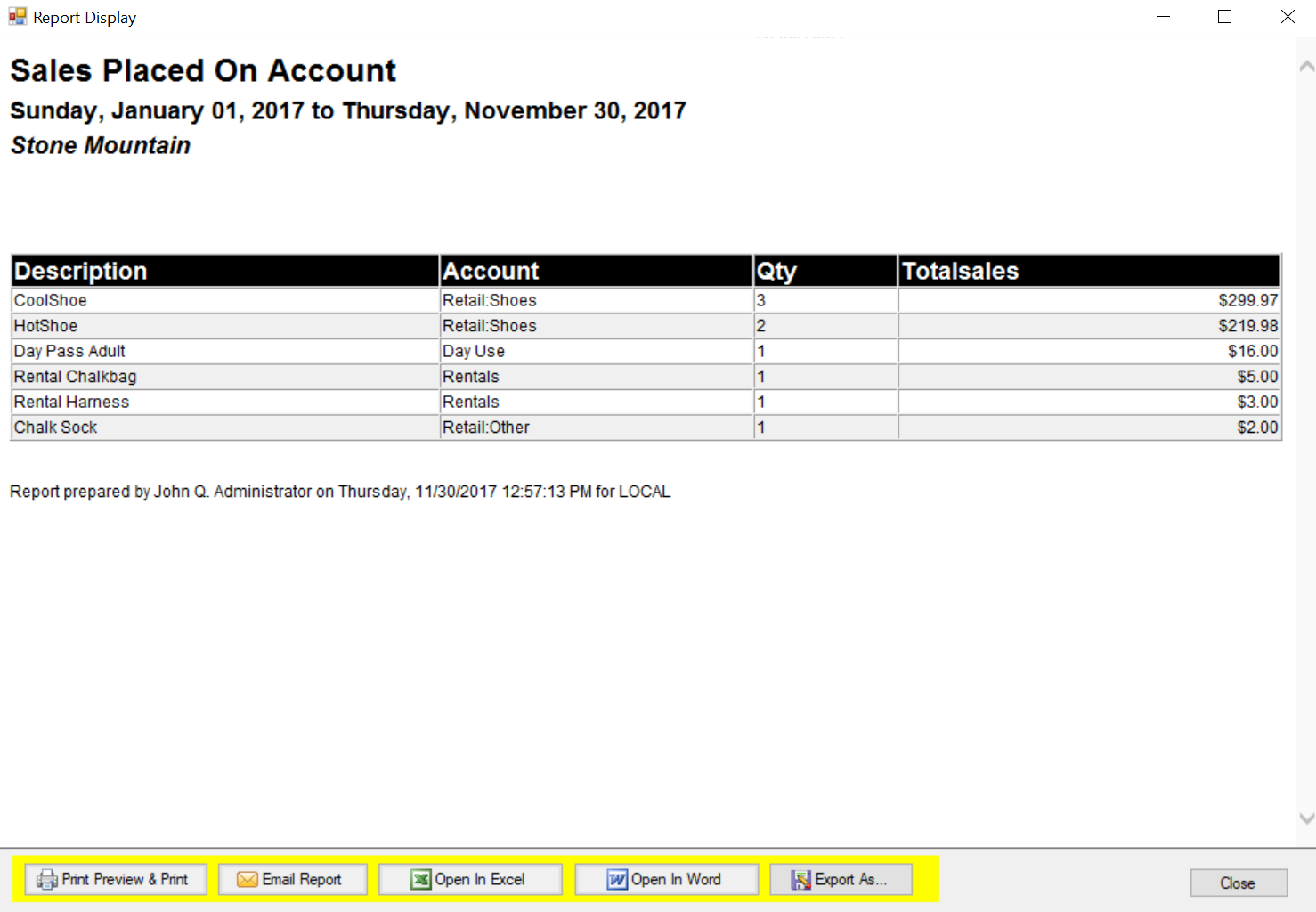Screen dimensions: 1316x912
Task: Select the HotShoe description cell
Action: pyautogui.click(x=225, y=326)
